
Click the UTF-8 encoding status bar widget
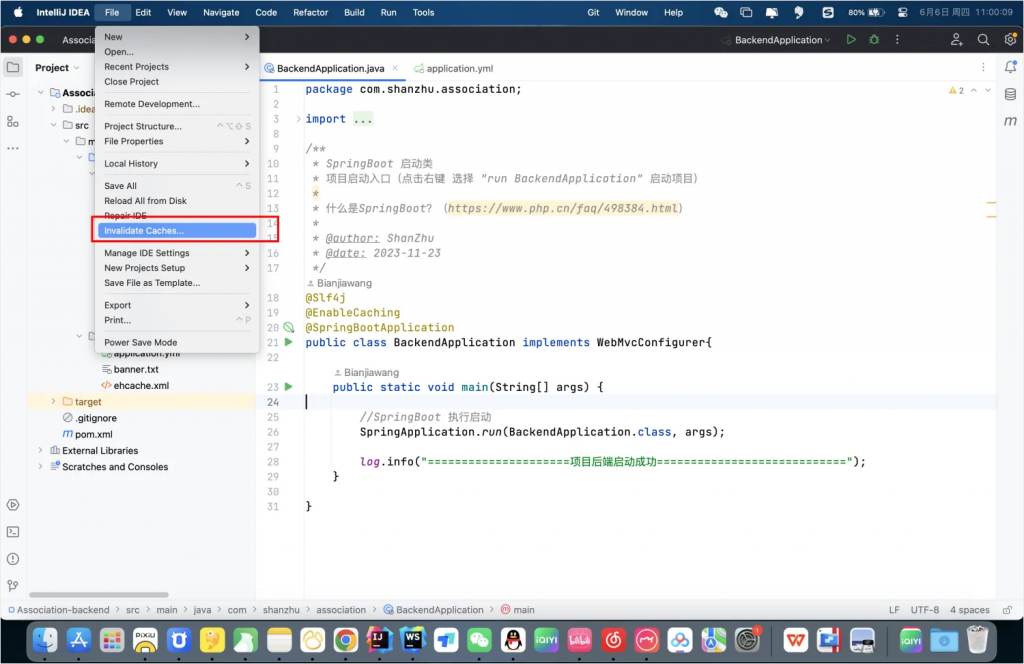point(923,610)
